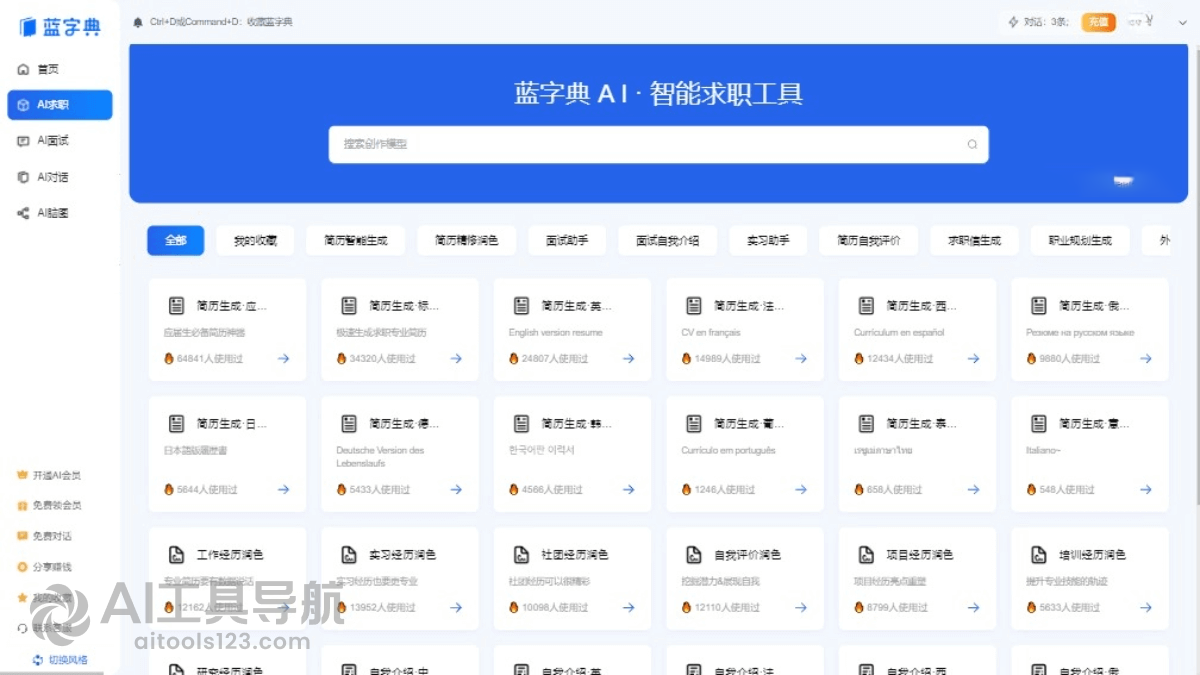Switch to 面试助手 tab

click(x=567, y=241)
